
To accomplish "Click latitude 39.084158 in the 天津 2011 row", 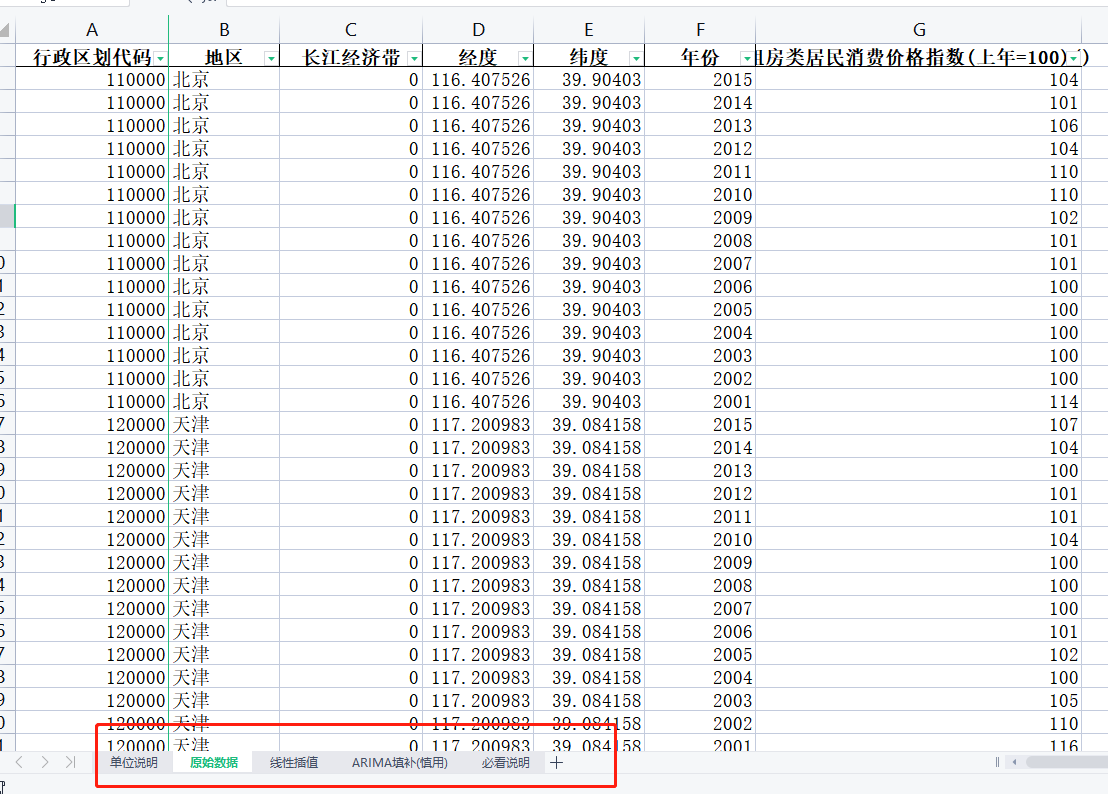I will (589, 516).
